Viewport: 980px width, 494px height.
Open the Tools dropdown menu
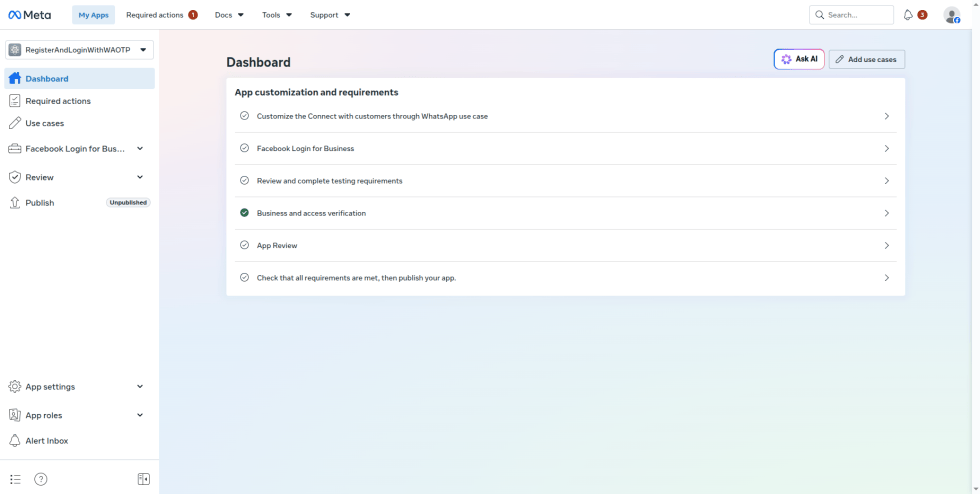click(277, 15)
